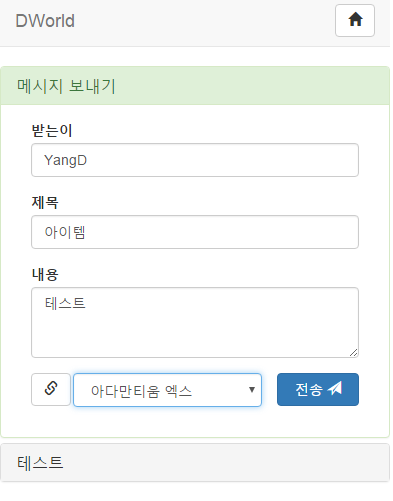This screenshot has height=501, width=393.
Task: Click the chain link attach icon
Action: (51, 389)
